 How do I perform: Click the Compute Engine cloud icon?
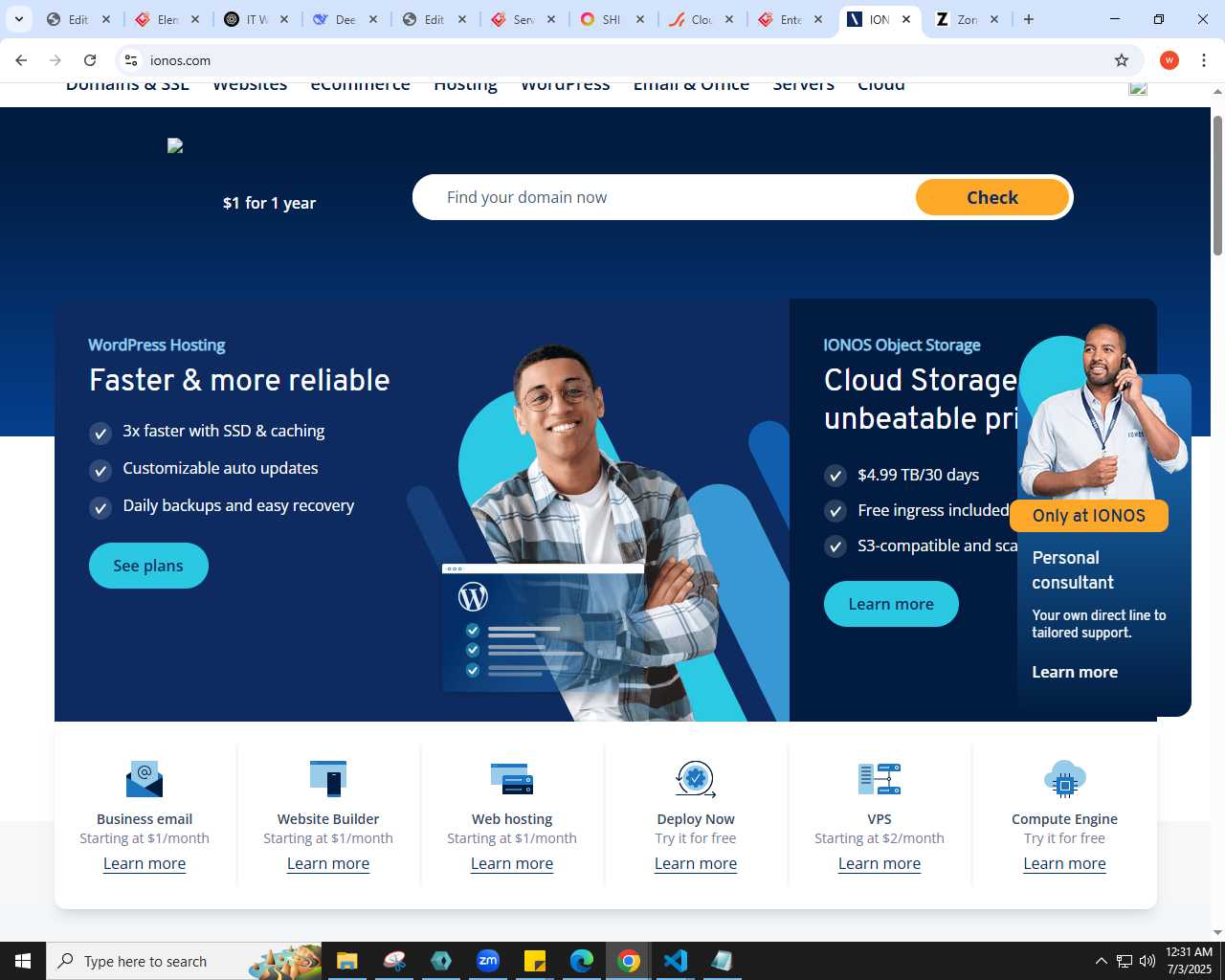pos(1064,779)
